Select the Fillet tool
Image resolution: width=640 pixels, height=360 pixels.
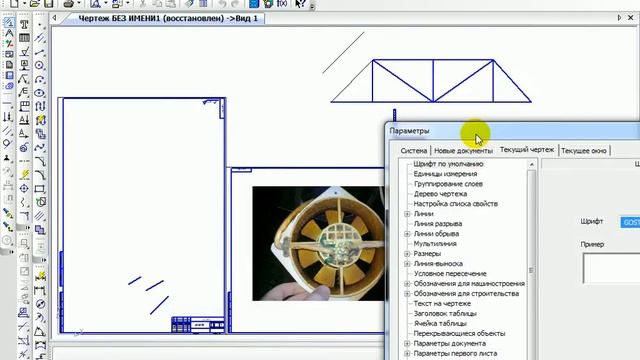(40, 176)
